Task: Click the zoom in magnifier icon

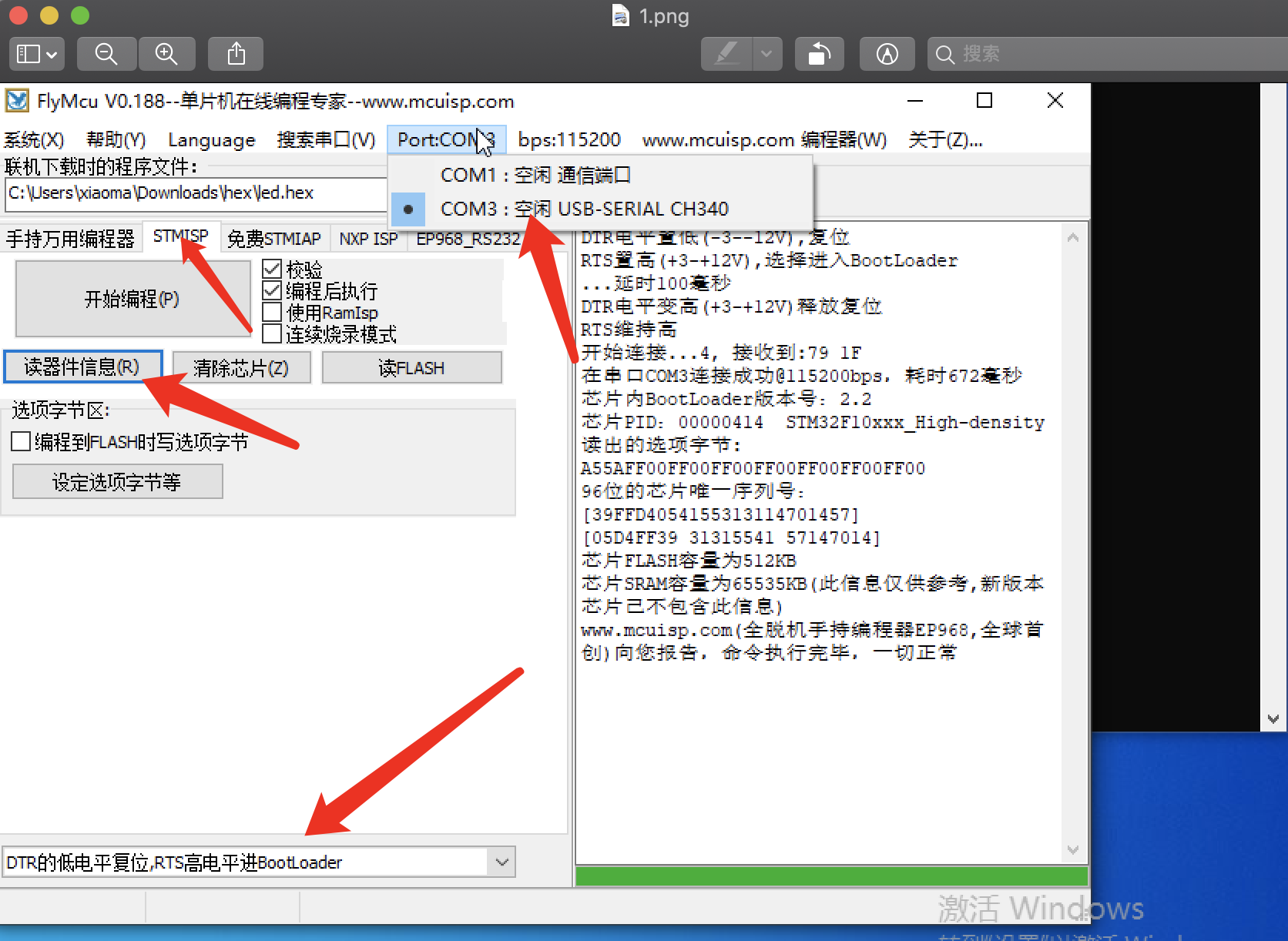Action: click(x=167, y=54)
